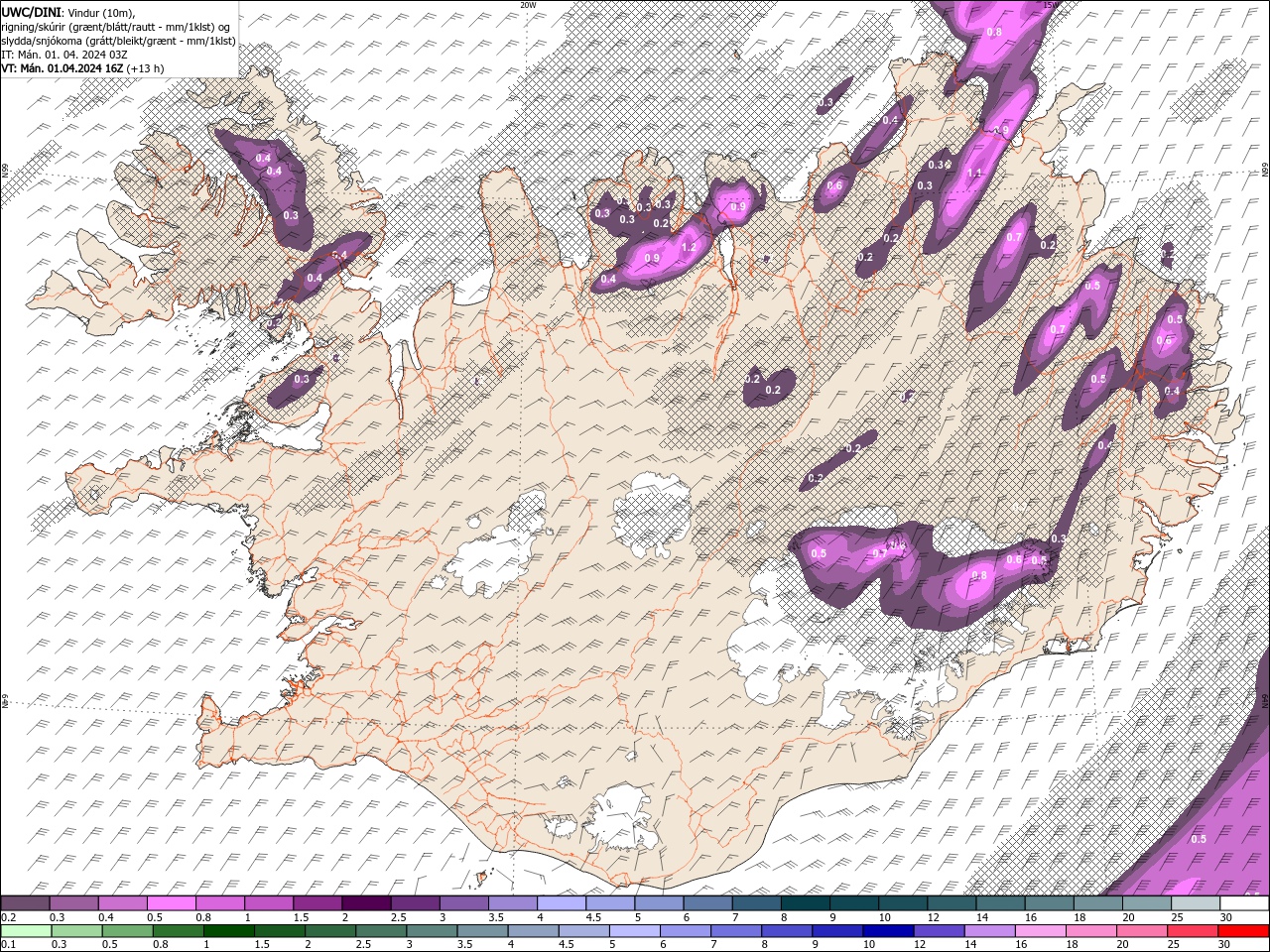Click the '20W' longitude label at top
Image resolution: width=1270 pixels, height=952 pixels.
coord(528,5)
